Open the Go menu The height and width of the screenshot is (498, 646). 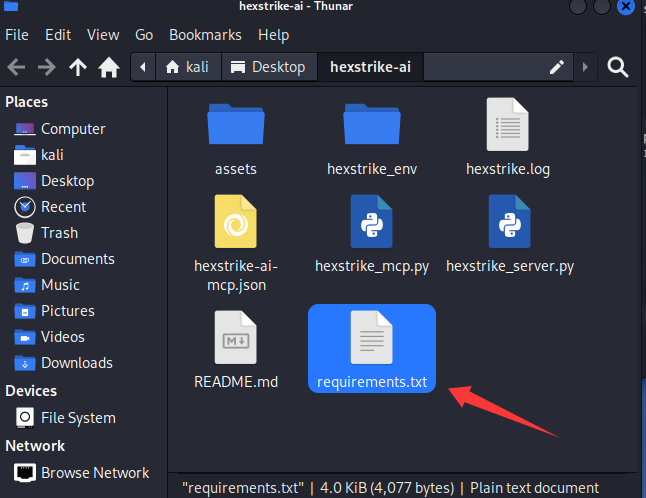[144, 35]
